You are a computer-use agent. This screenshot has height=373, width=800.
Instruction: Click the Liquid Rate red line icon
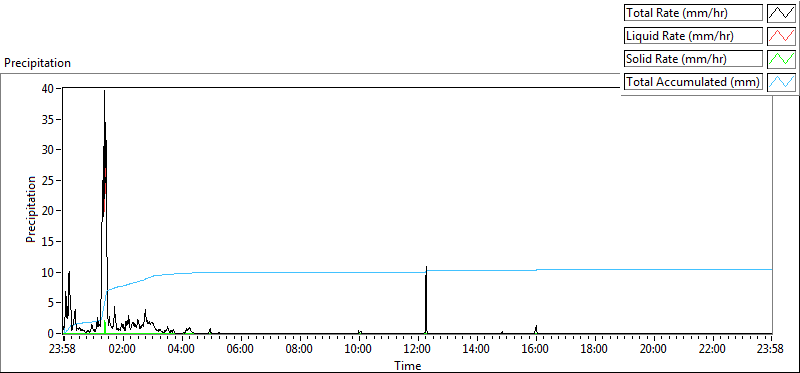click(782, 36)
